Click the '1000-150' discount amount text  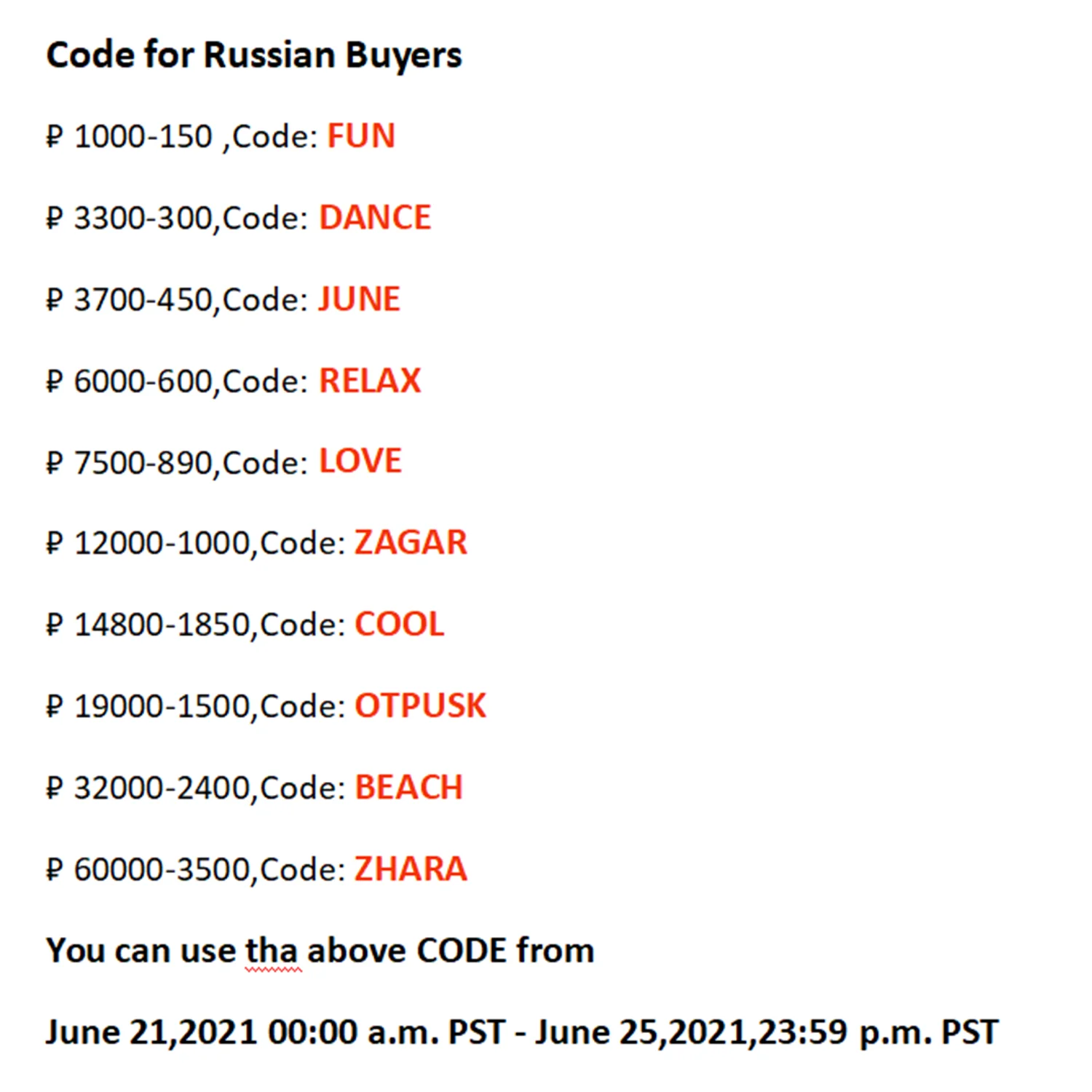coord(143,137)
